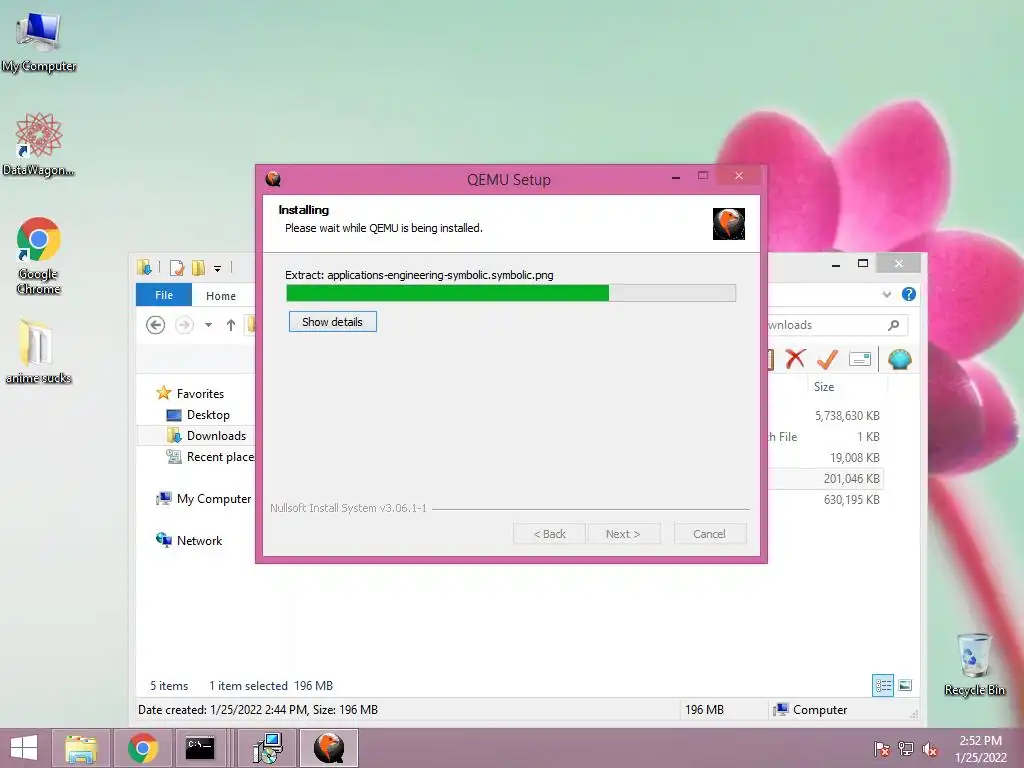The height and width of the screenshot is (768, 1024).
Task: Open Explorer help question mark icon
Action: (x=908, y=294)
